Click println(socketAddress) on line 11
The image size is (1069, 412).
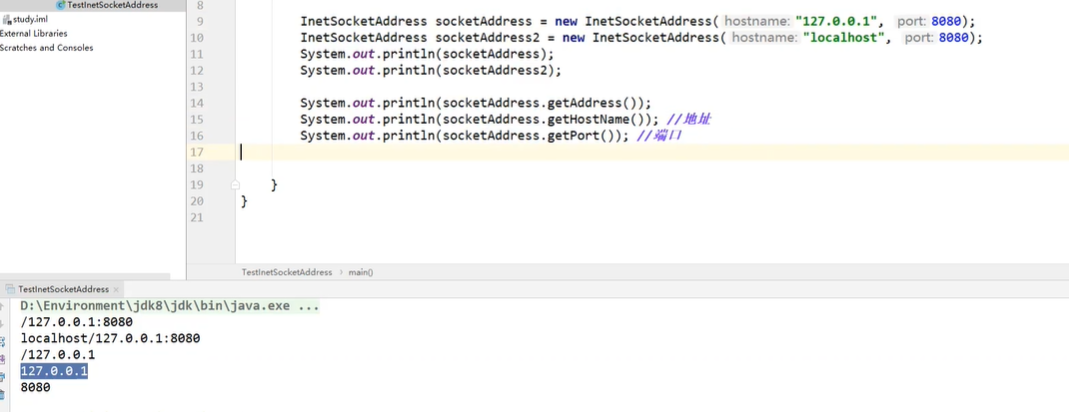[x=464, y=54]
